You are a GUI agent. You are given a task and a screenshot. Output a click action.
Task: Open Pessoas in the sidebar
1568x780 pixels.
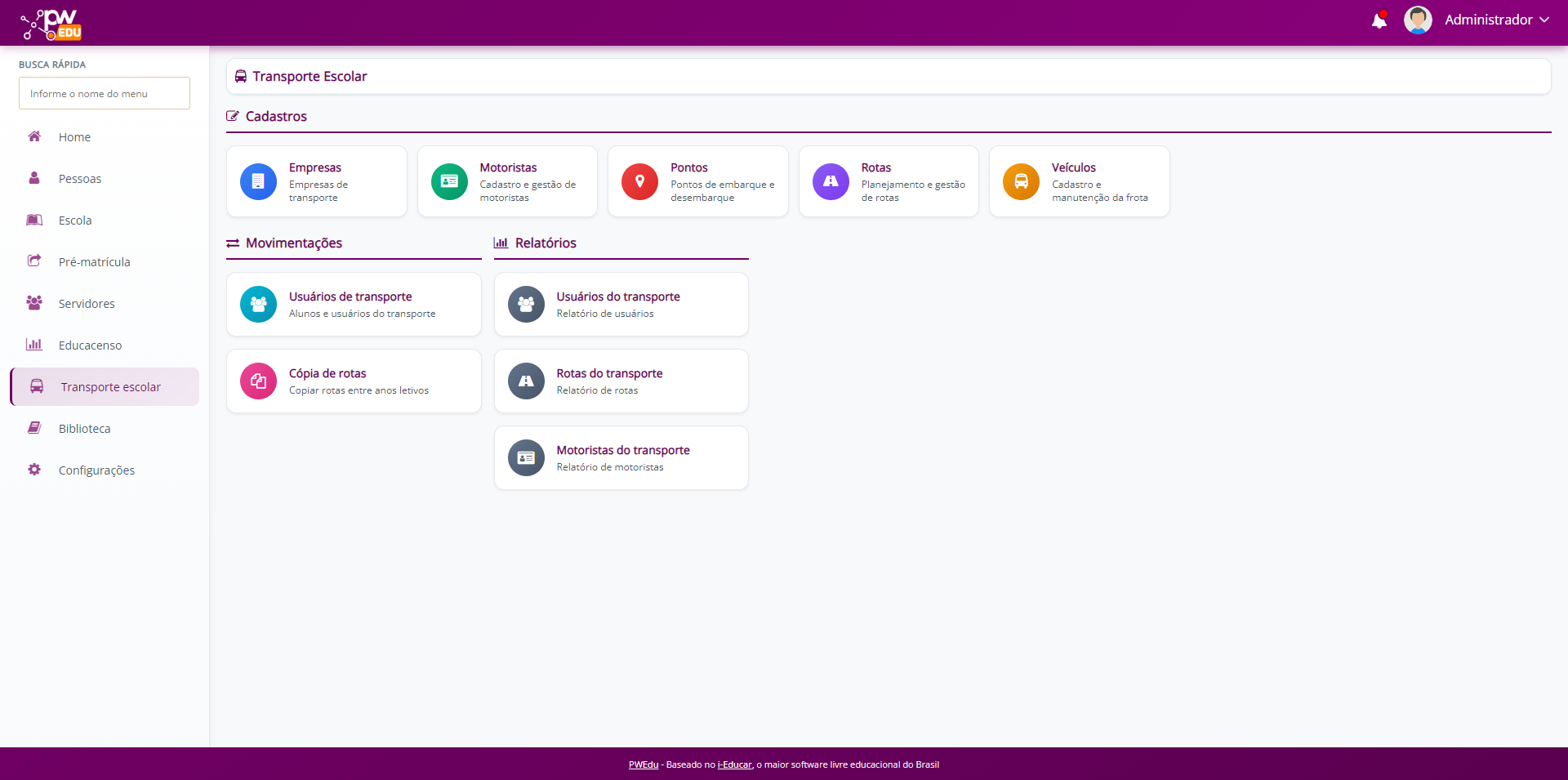coord(80,179)
